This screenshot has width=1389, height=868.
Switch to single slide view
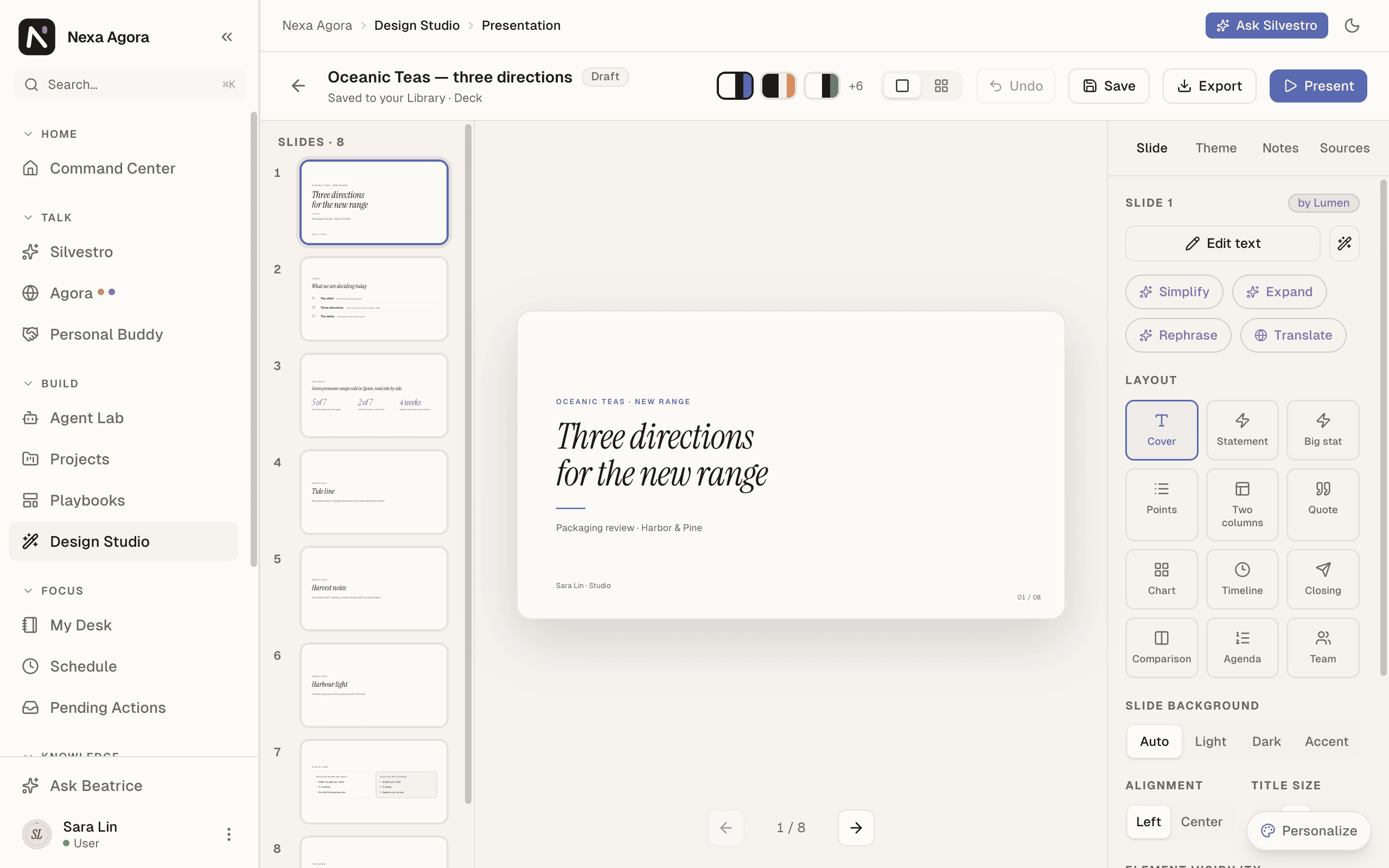tap(902, 86)
